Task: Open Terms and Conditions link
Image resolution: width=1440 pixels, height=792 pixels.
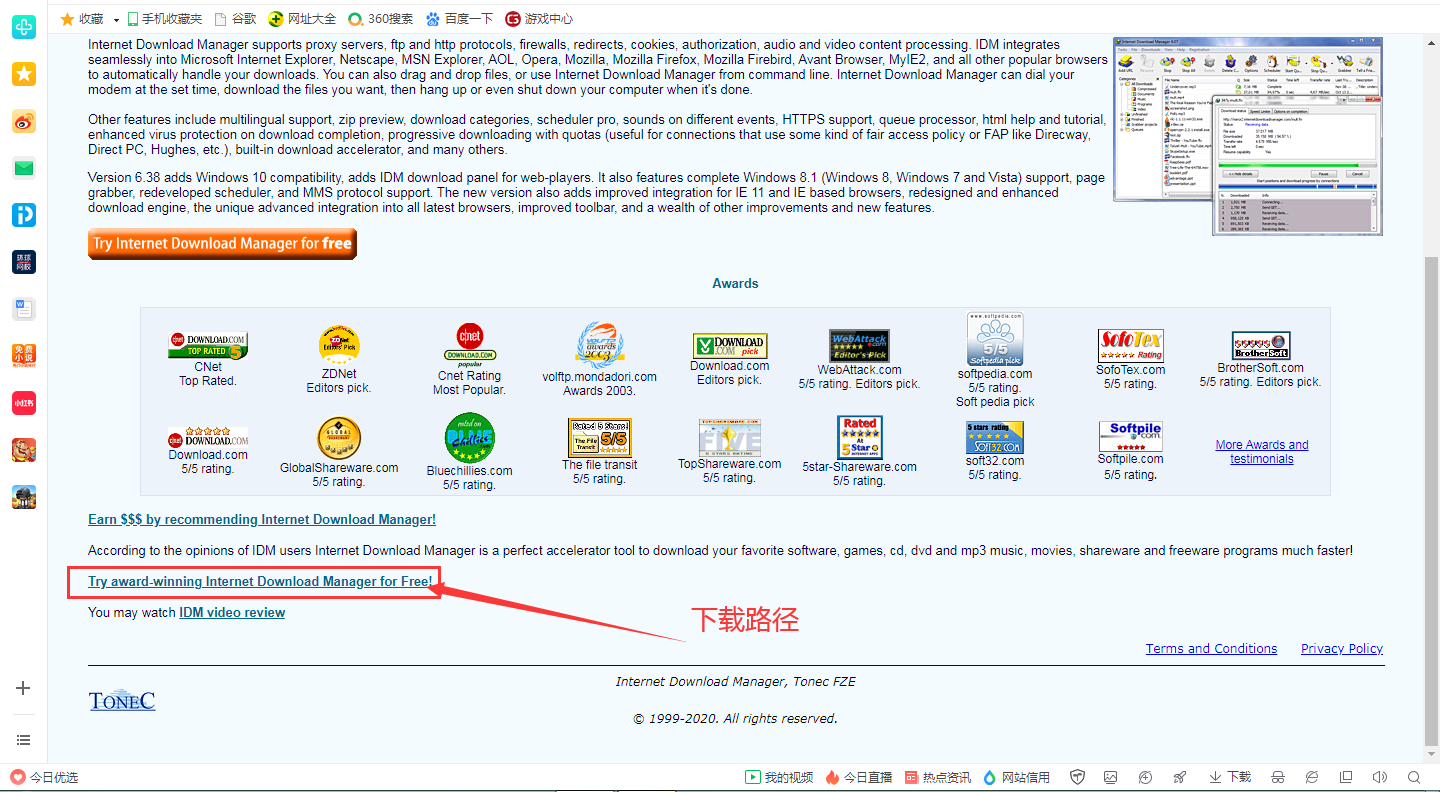Action: (x=1211, y=648)
